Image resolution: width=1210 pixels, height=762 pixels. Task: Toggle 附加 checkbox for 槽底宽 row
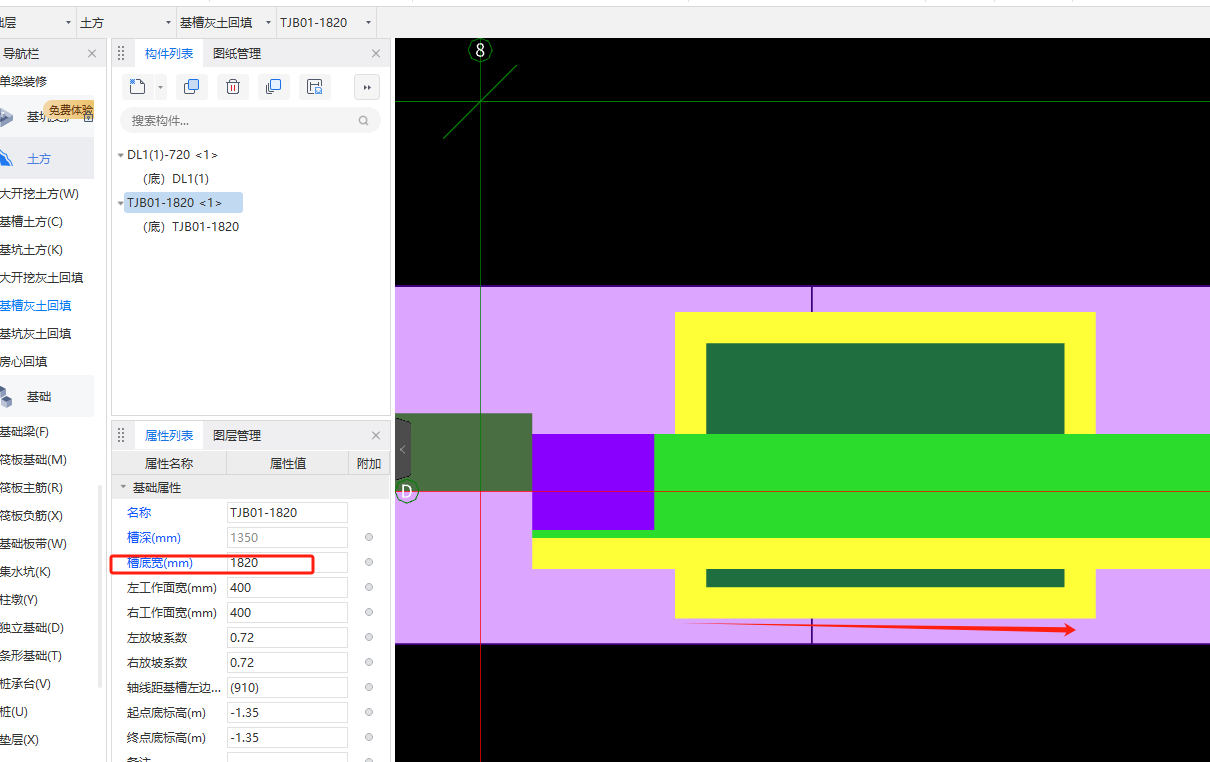click(369, 562)
